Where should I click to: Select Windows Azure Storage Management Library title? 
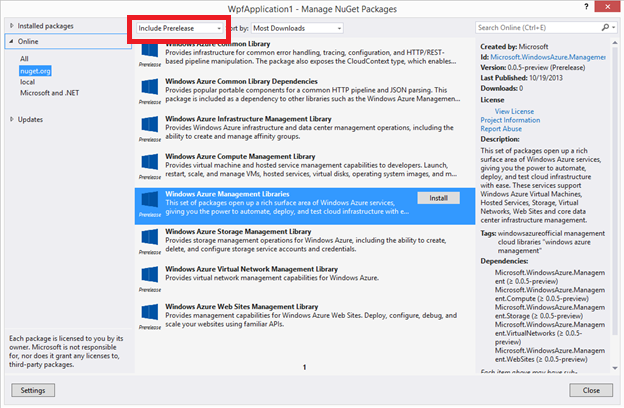[238, 231]
